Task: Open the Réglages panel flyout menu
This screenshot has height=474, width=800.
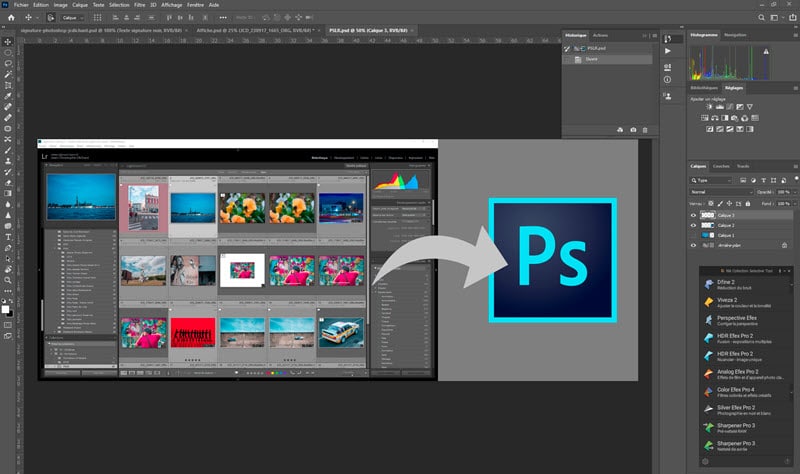Action: (795, 88)
